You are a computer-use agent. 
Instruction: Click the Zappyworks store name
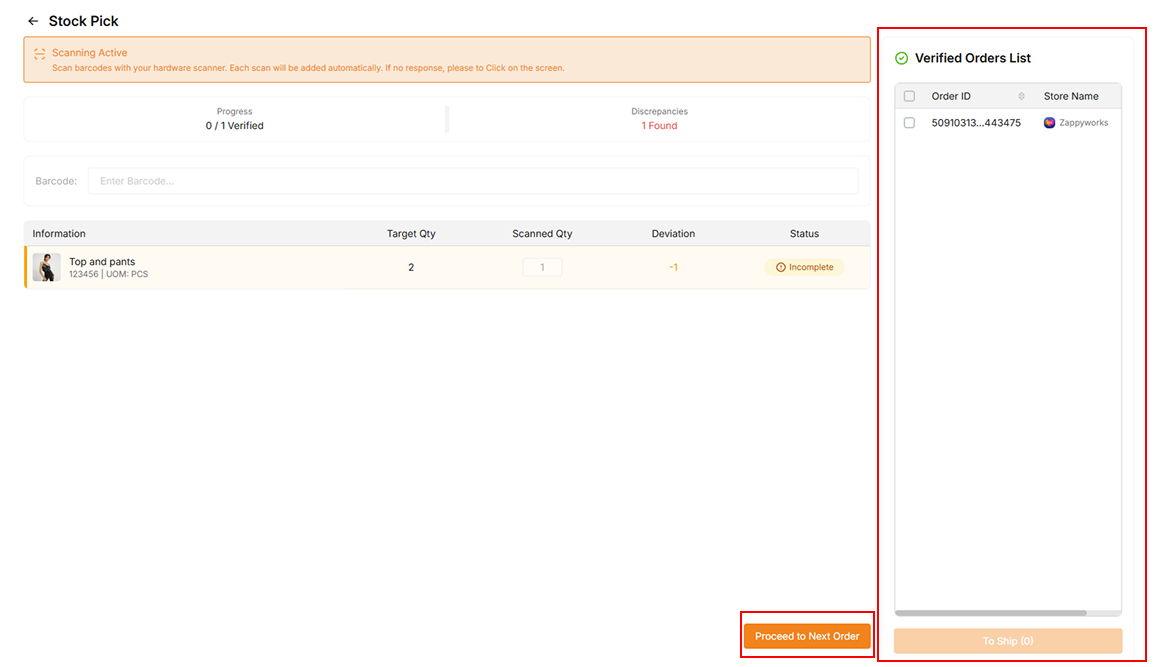click(x=1083, y=123)
